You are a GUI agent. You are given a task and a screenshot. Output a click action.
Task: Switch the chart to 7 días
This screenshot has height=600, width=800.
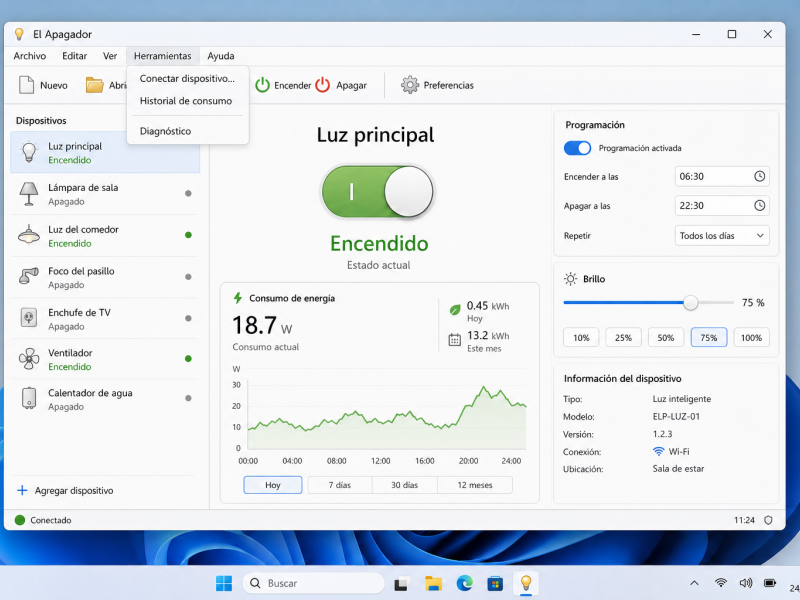(340, 485)
